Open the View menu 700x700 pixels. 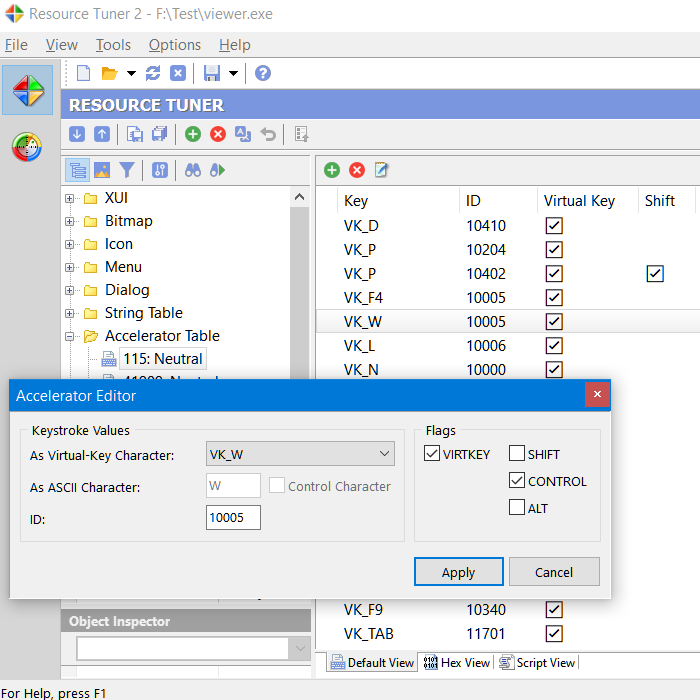(x=62, y=45)
